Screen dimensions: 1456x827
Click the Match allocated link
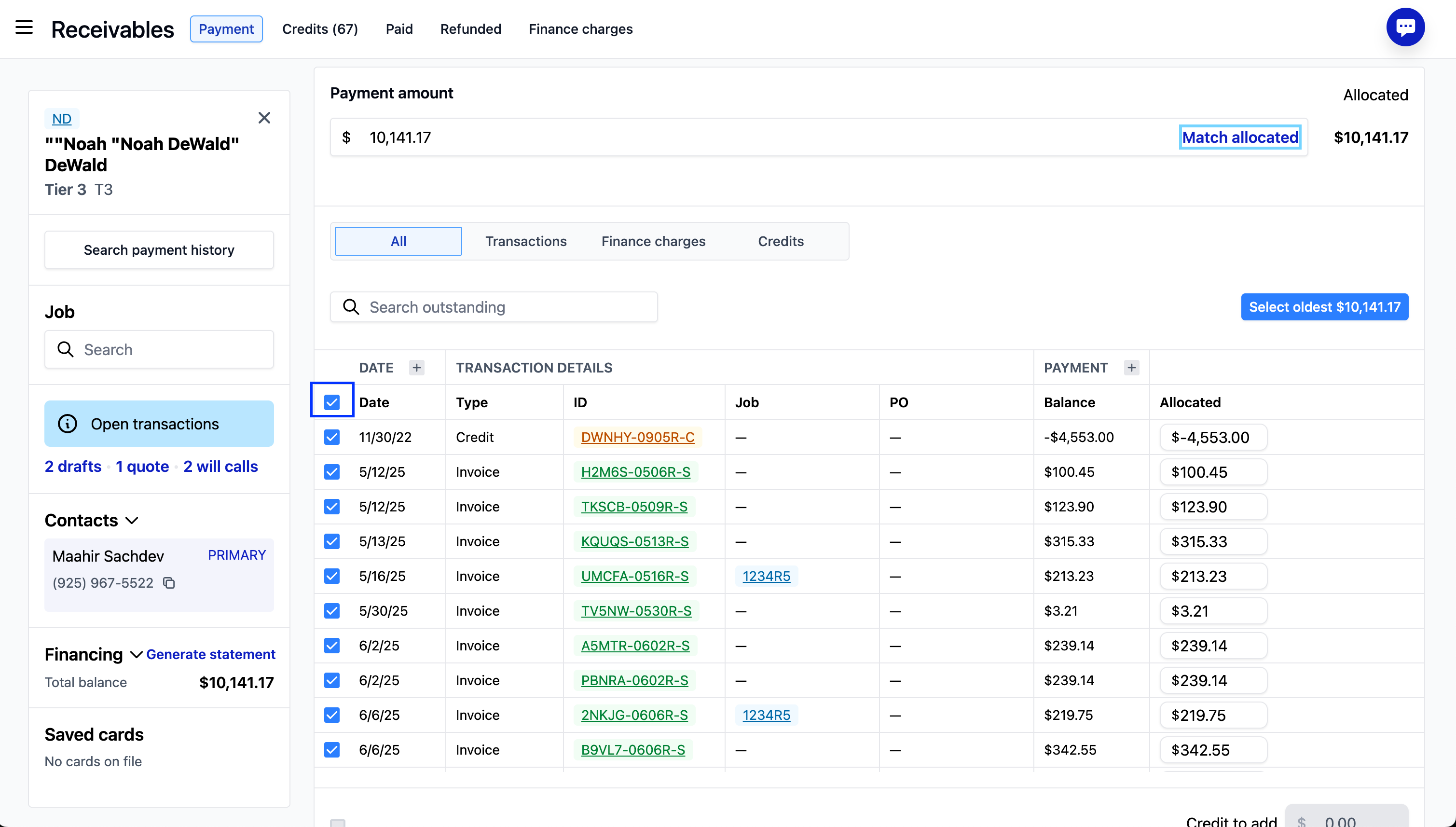[1240, 137]
